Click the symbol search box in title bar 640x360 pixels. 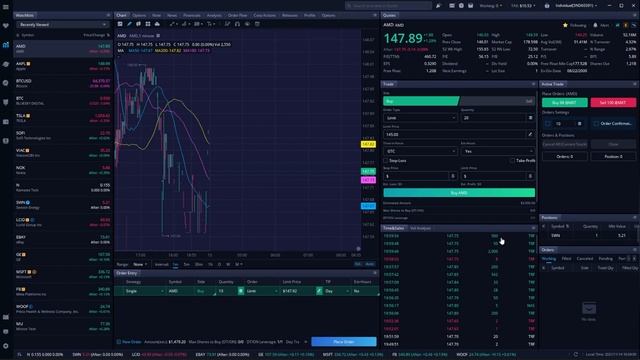pos(389,6)
